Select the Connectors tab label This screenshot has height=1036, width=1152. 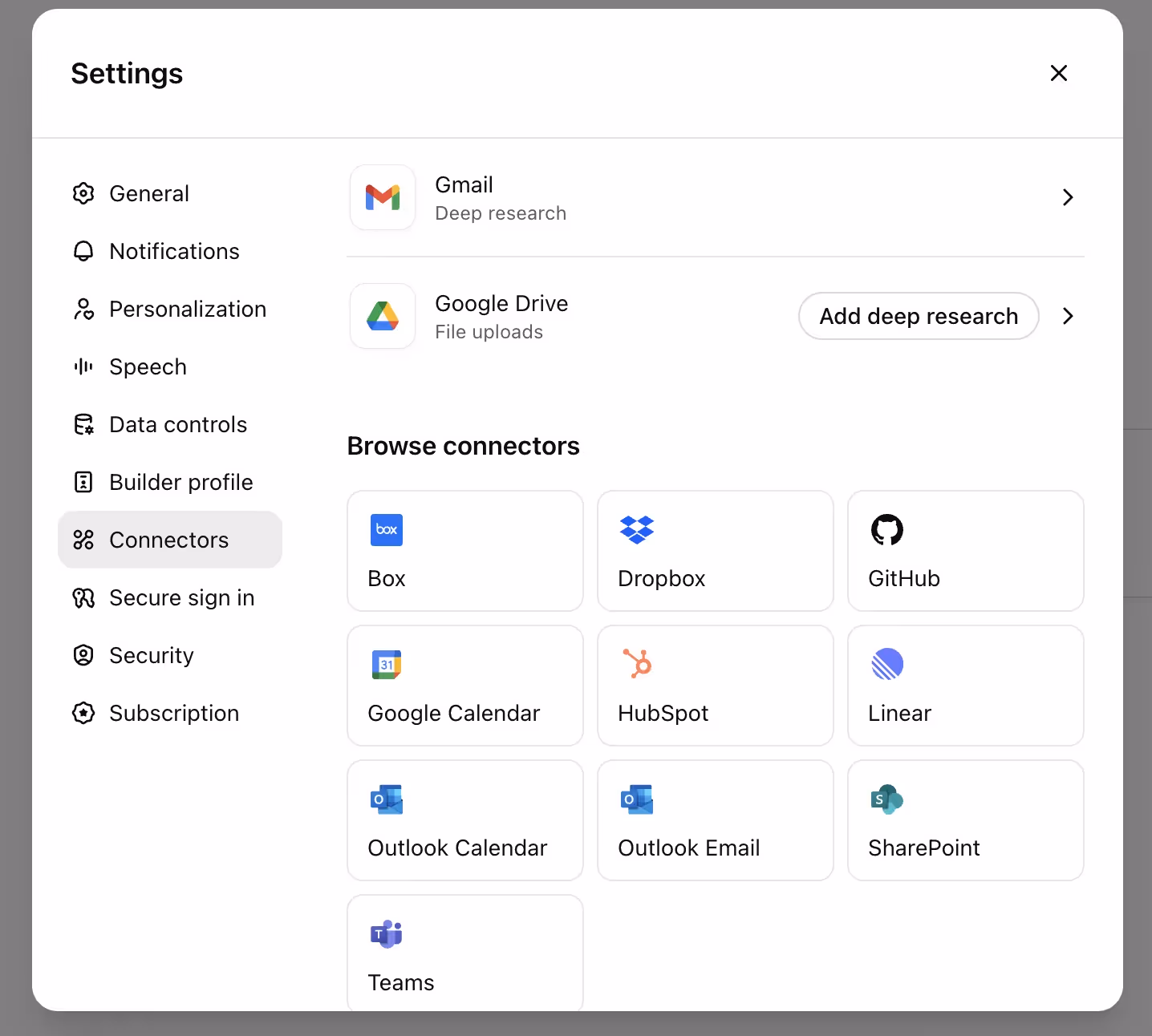click(169, 540)
